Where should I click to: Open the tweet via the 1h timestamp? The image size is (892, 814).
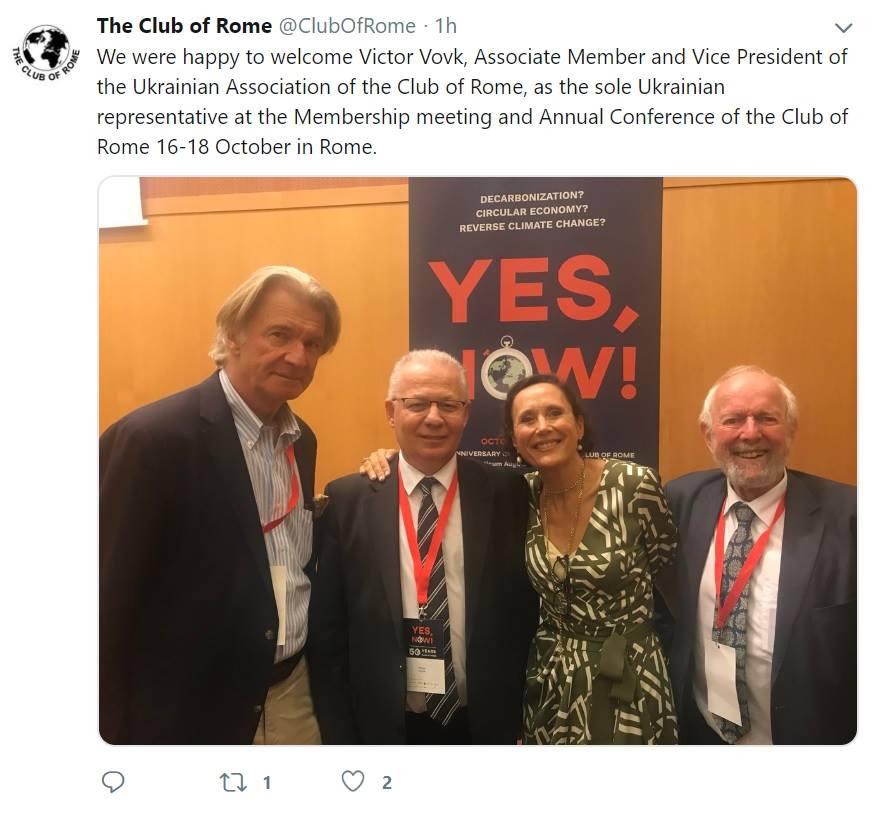coord(446,26)
